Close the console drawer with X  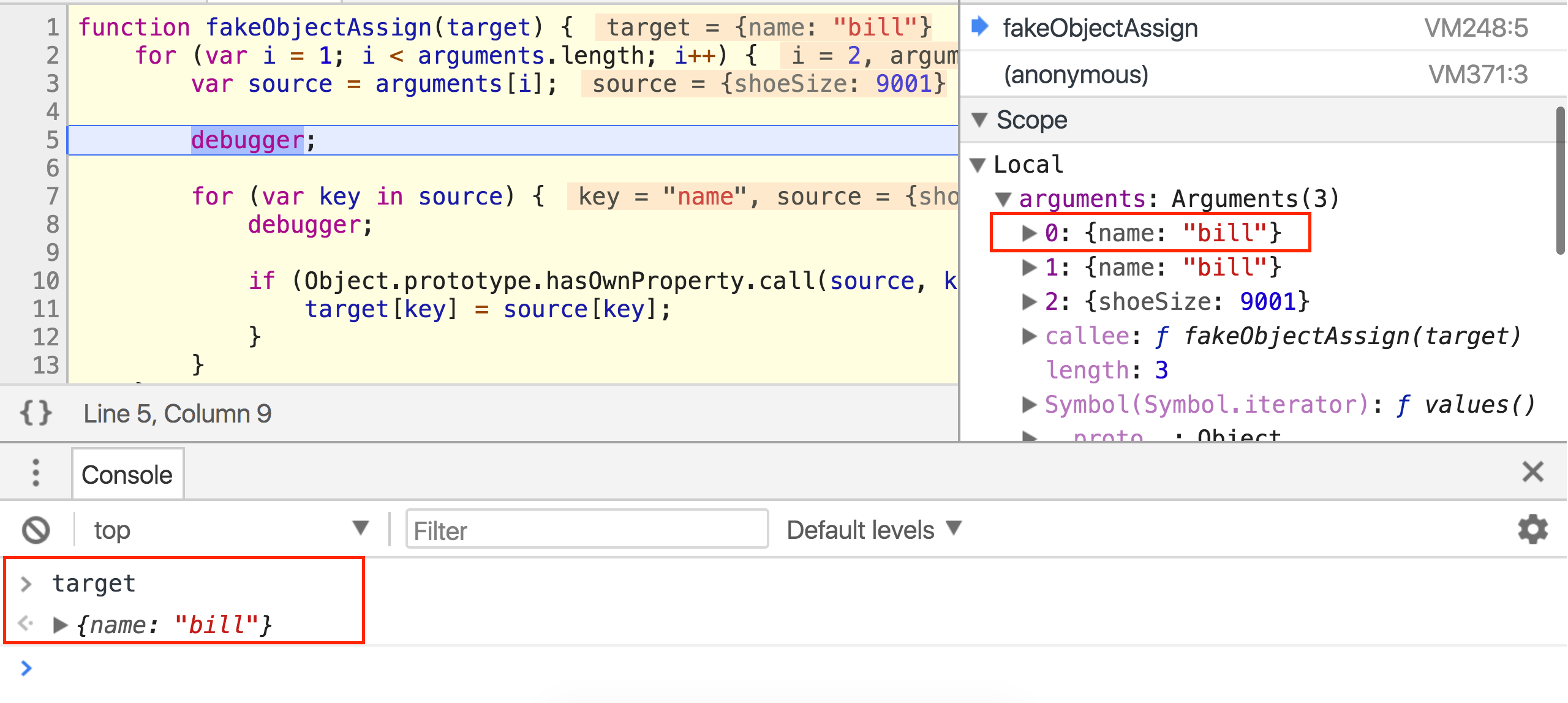click(x=1532, y=472)
